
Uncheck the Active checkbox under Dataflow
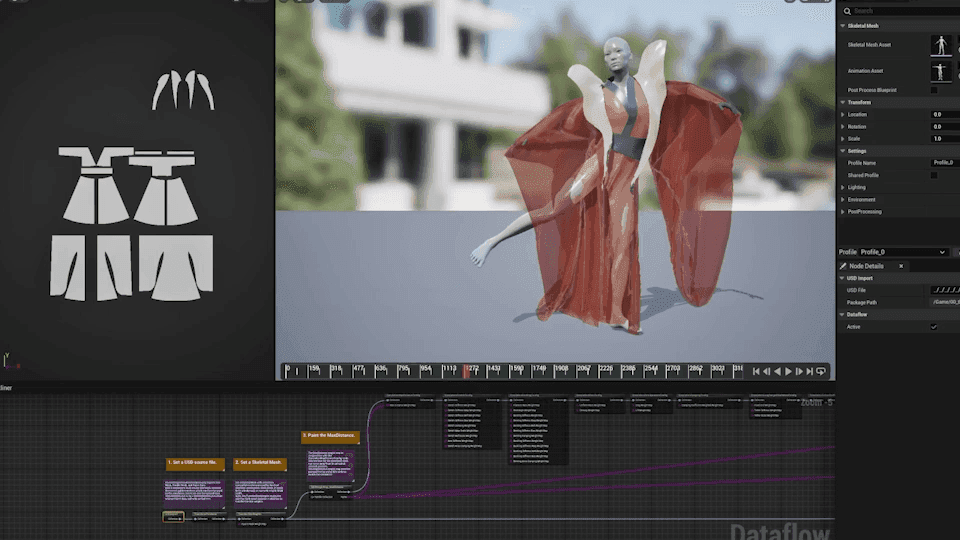[x=934, y=327]
